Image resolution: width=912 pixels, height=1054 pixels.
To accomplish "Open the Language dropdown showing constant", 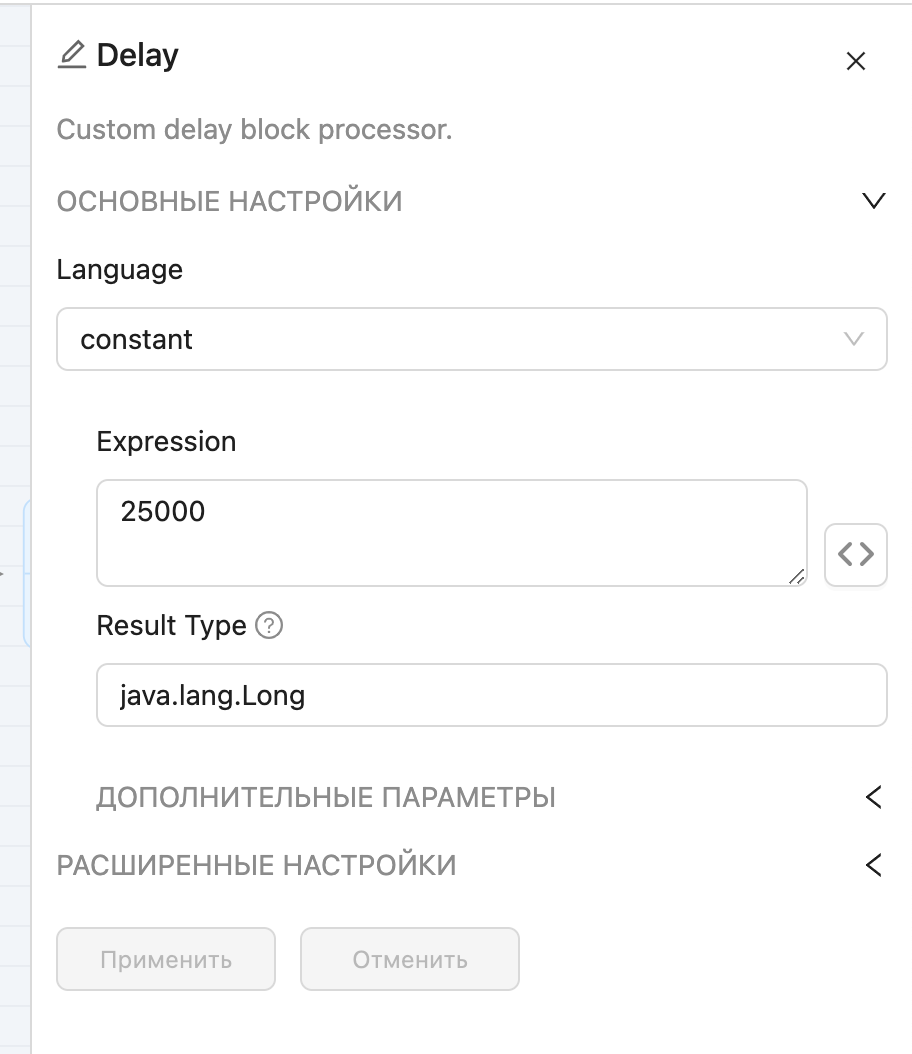I will (450, 339).
